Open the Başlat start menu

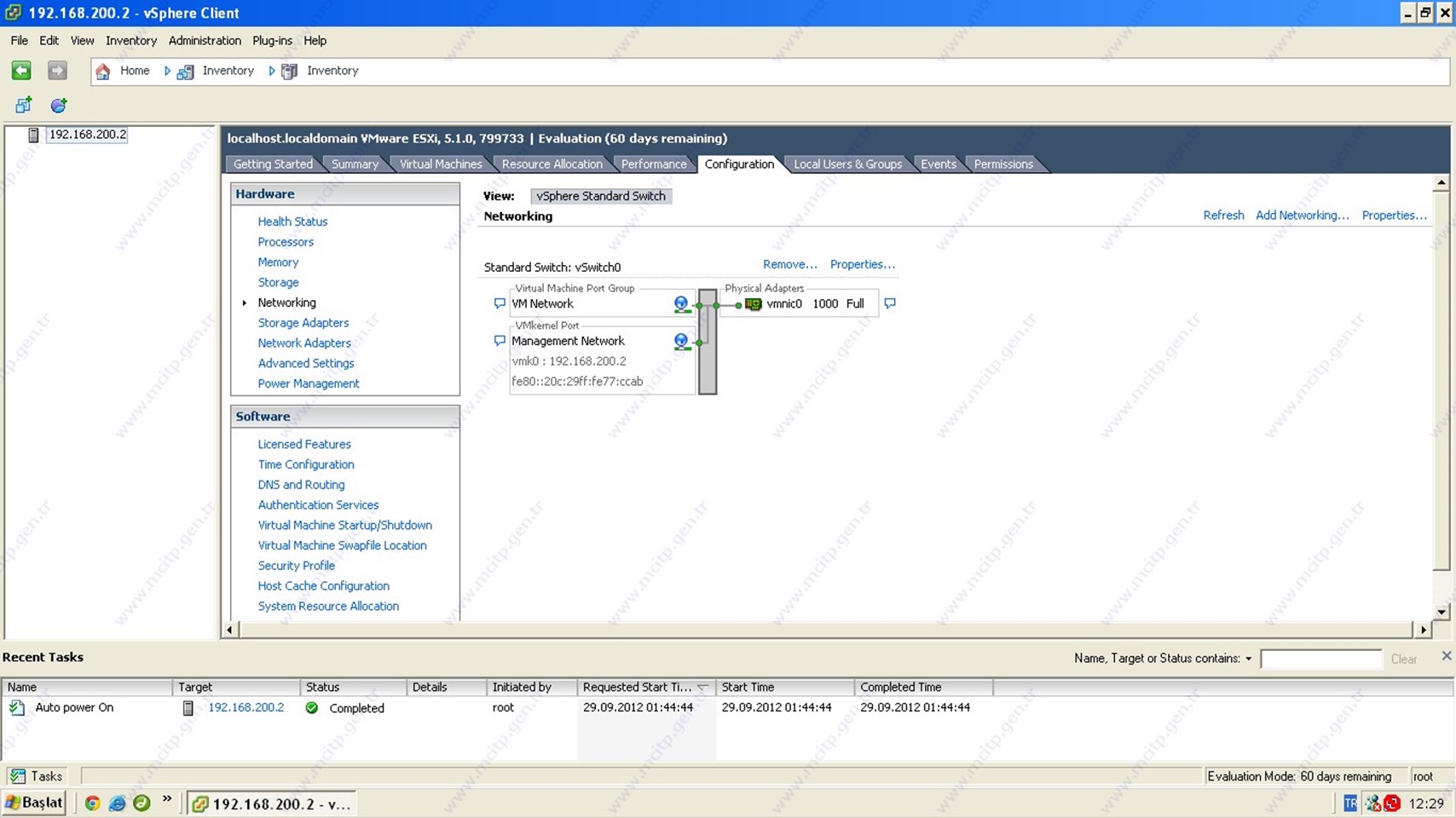coord(34,803)
